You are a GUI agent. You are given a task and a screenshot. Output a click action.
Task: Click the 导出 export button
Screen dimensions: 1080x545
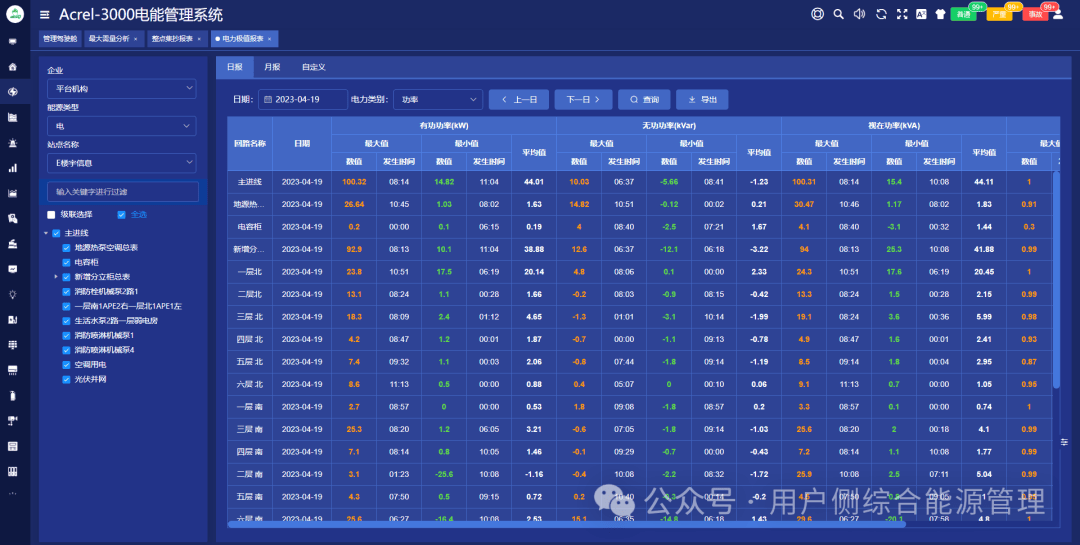click(x=702, y=99)
